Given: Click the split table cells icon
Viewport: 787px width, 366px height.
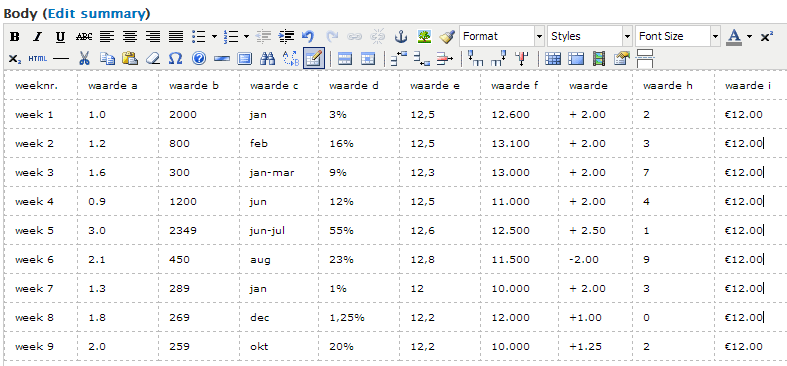Looking at the screenshot, I should coord(553,59).
